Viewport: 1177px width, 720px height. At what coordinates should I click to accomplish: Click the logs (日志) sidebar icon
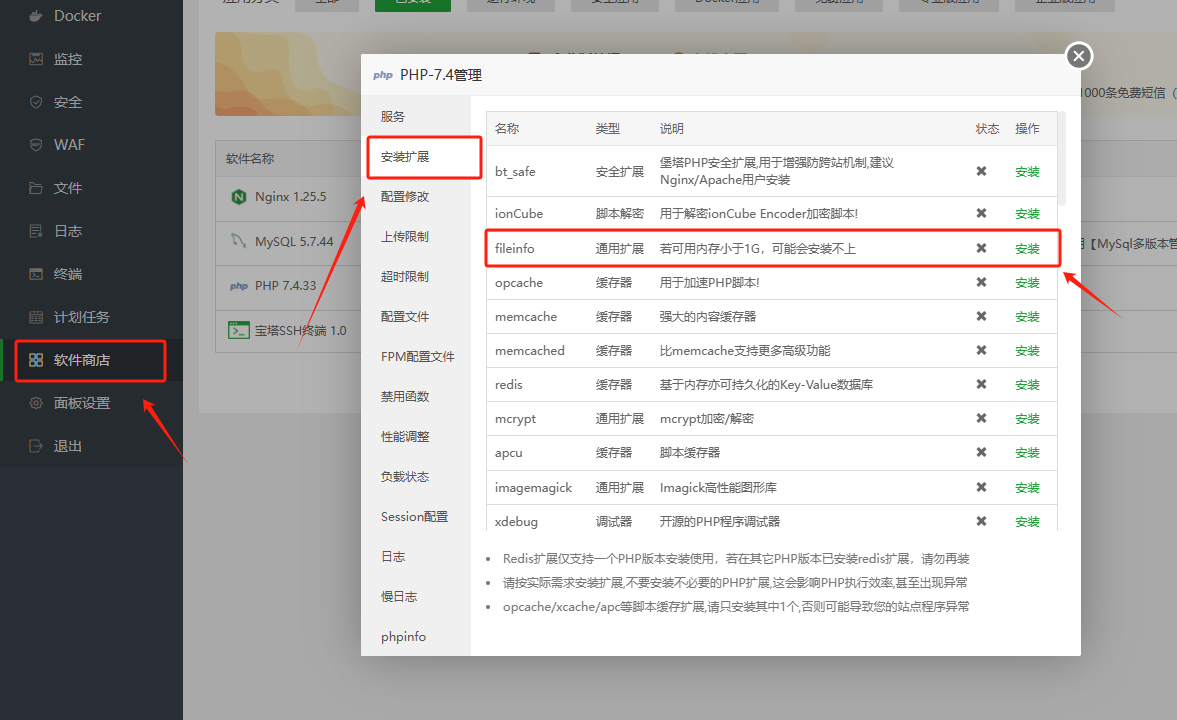pyautogui.click(x=35, y=230)
